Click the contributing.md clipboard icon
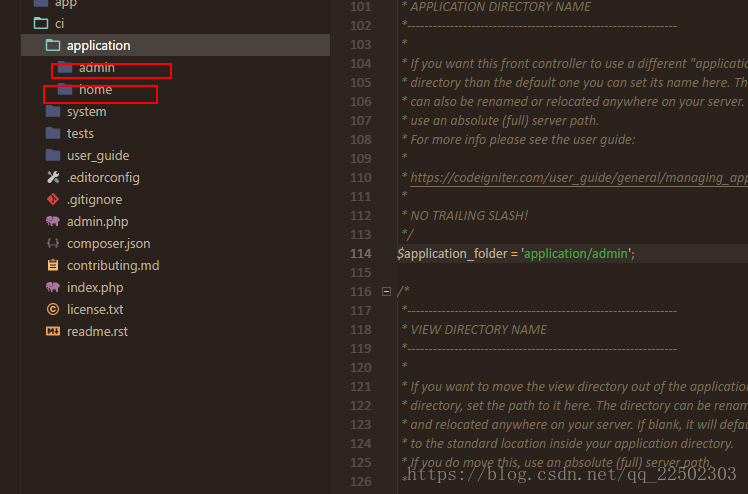Screen dimensions: 748x494 click(53, 265)
